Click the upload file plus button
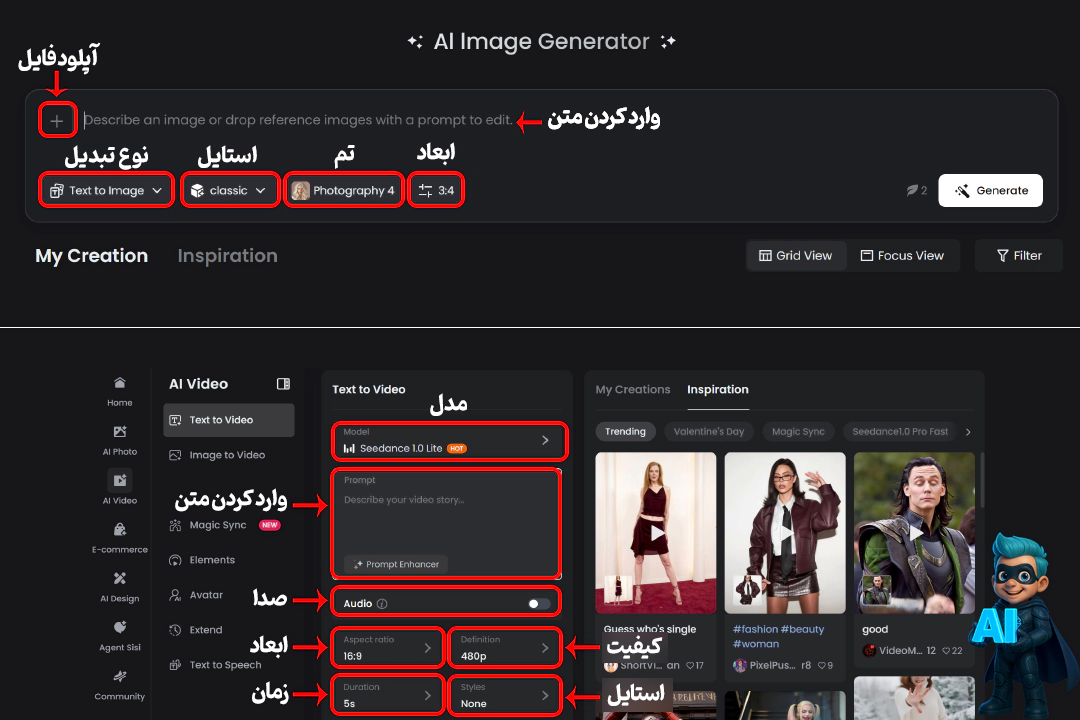This screenshot has width=1080, height=720. pos(57,119)
